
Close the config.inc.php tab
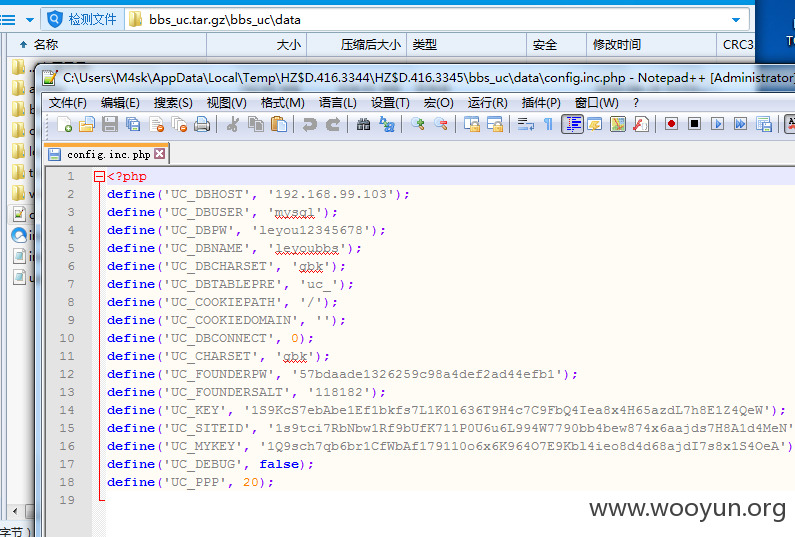(160, 154)
